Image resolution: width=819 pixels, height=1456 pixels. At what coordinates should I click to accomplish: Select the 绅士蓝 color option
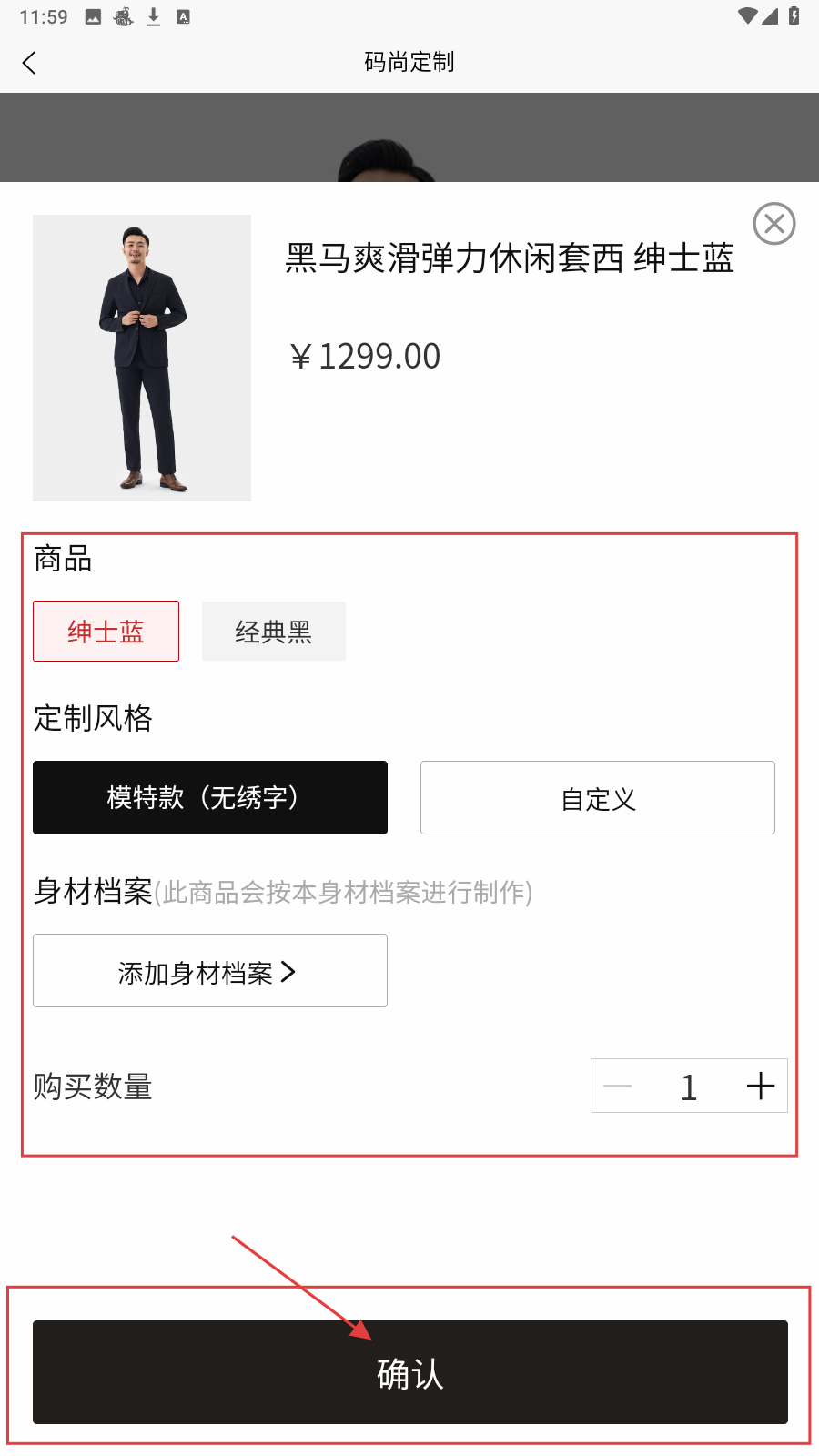point(106,632)
